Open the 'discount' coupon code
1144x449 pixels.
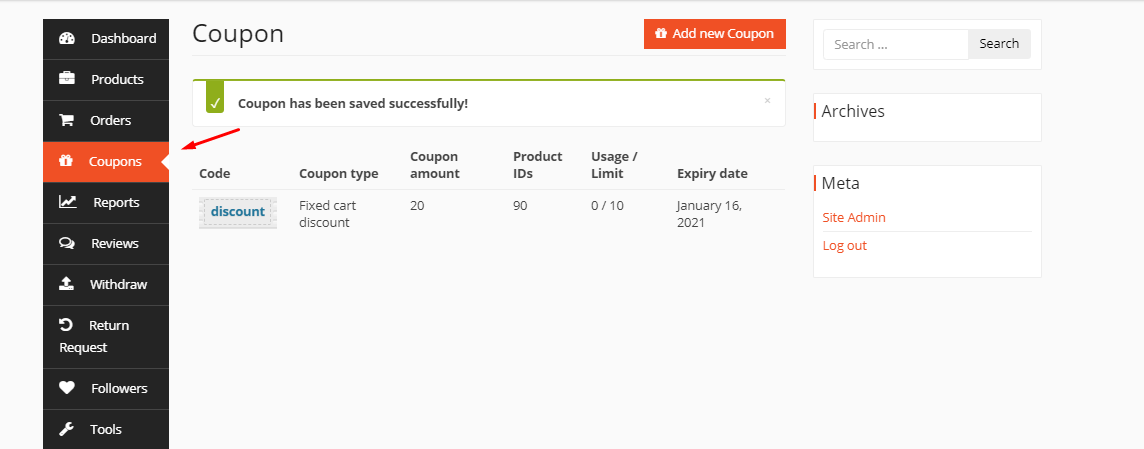click(x=238, y=212)
